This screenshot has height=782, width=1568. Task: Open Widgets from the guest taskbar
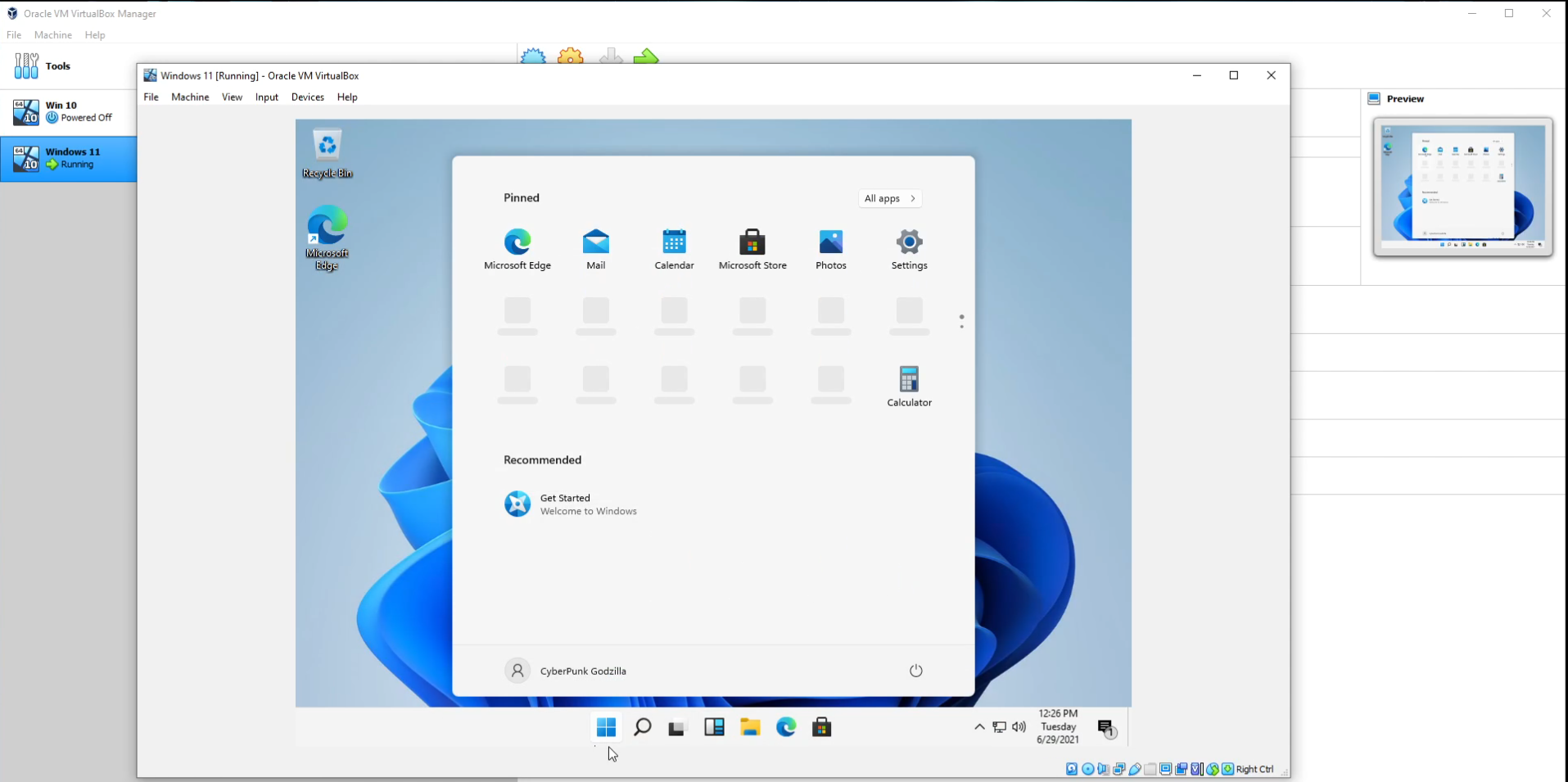[x=714, y=727]
